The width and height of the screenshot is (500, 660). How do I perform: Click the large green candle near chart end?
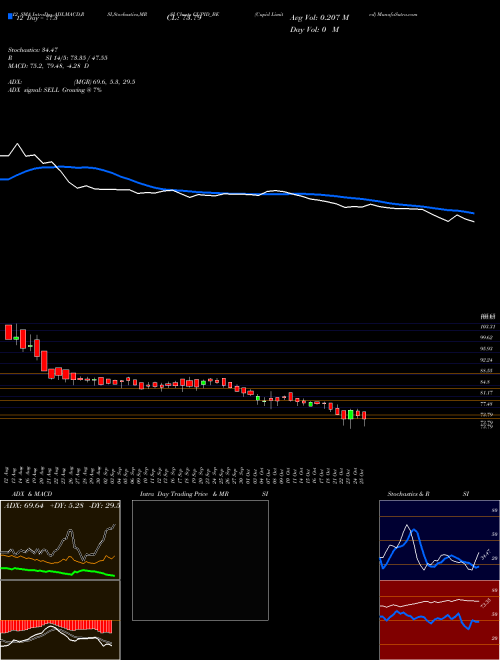[350, 415]
